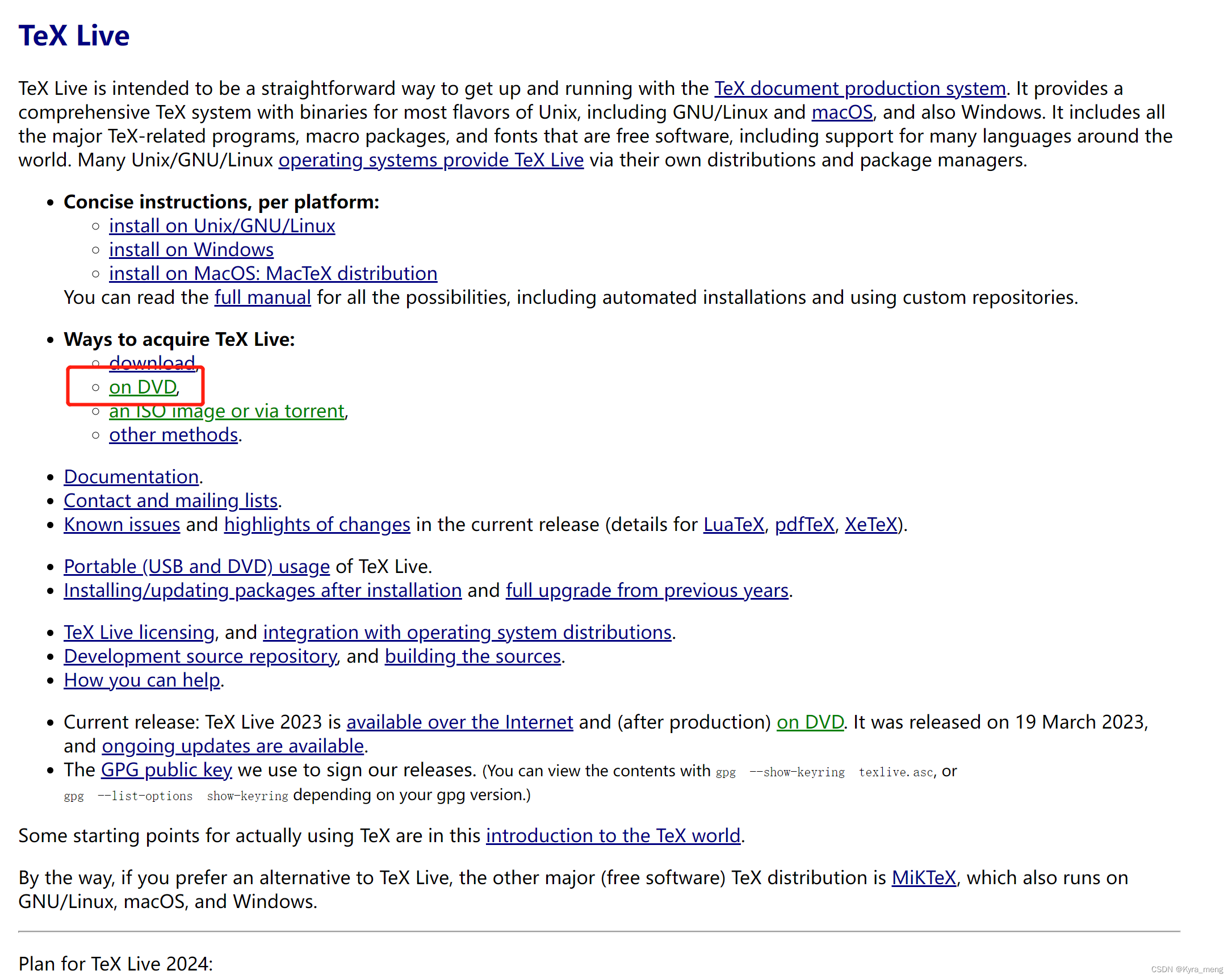The height and width of the screenshot is (979, 1232).
Task: Click the highlighted on DVD link
Action: click(143, 387)
